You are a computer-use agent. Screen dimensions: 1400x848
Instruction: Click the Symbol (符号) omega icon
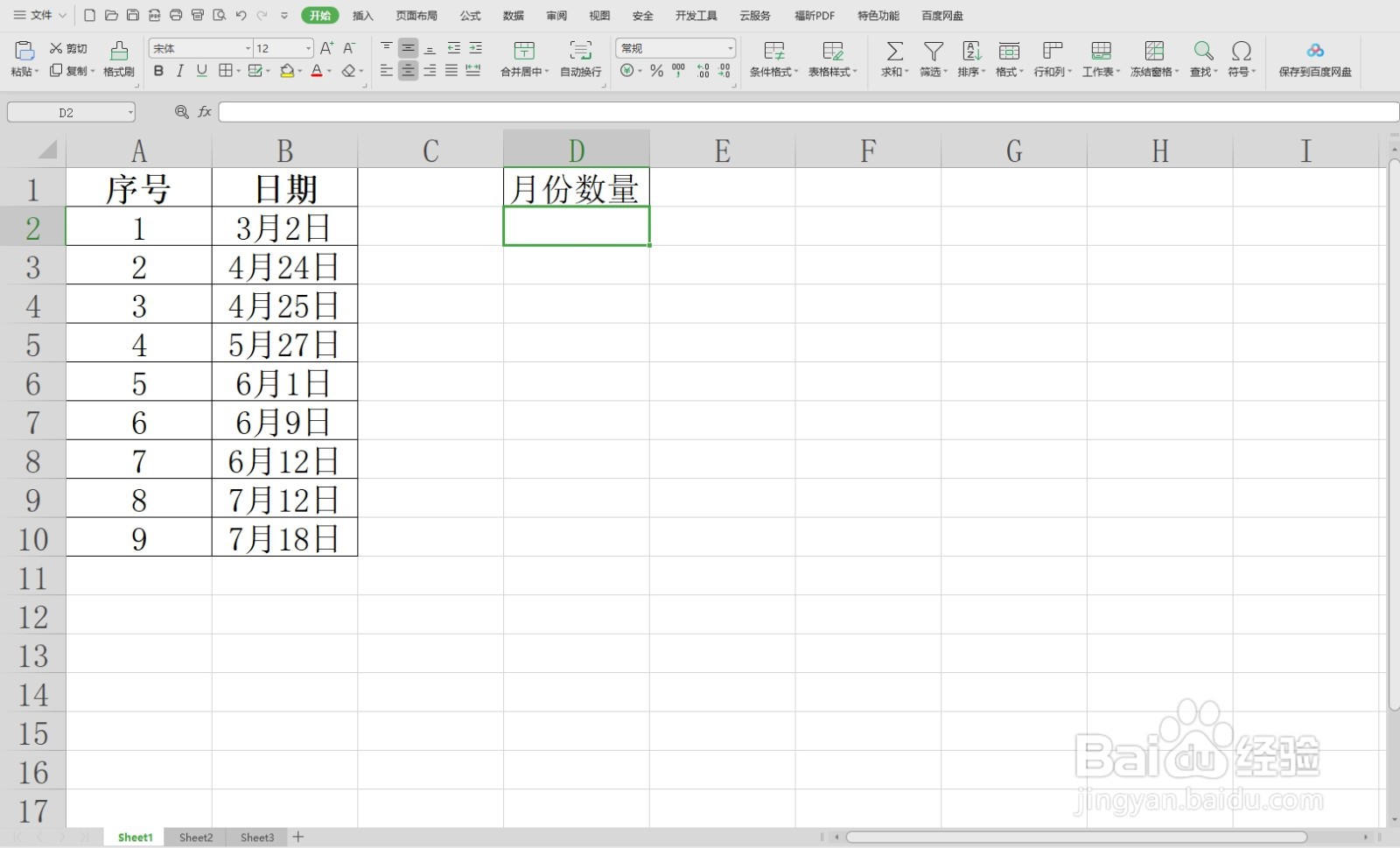click(1241, 51)
